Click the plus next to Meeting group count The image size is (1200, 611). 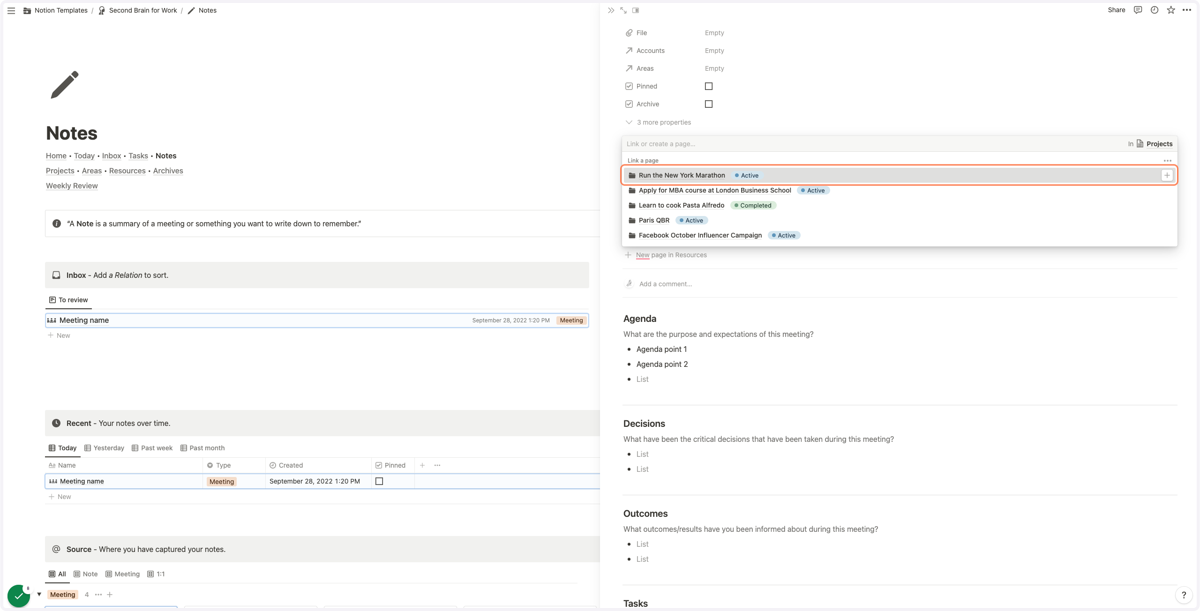(x=109, y=595)
